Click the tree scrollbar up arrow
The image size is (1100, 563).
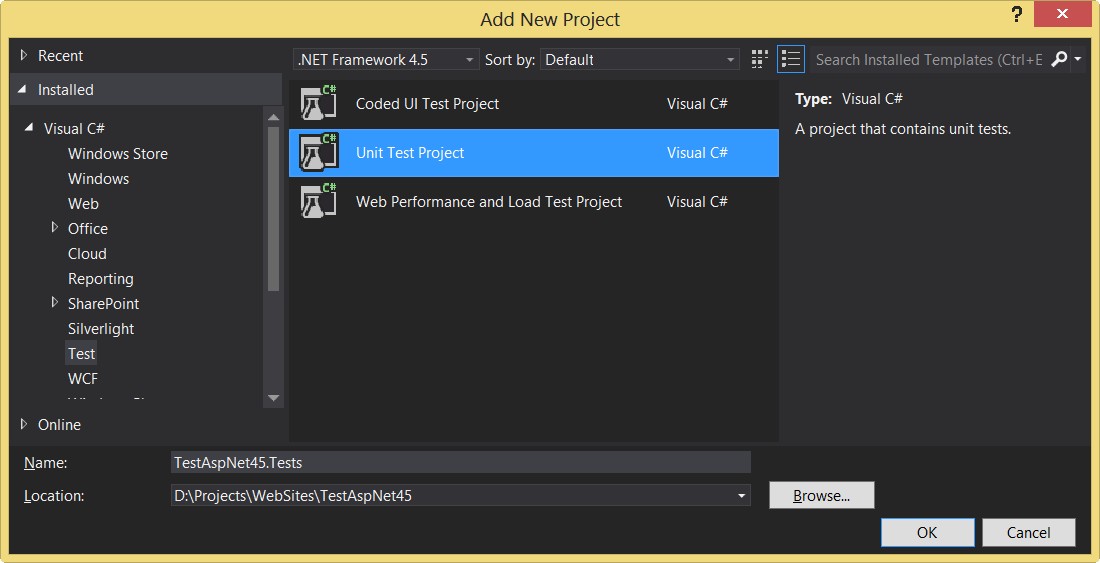click(x=274, y=118)
